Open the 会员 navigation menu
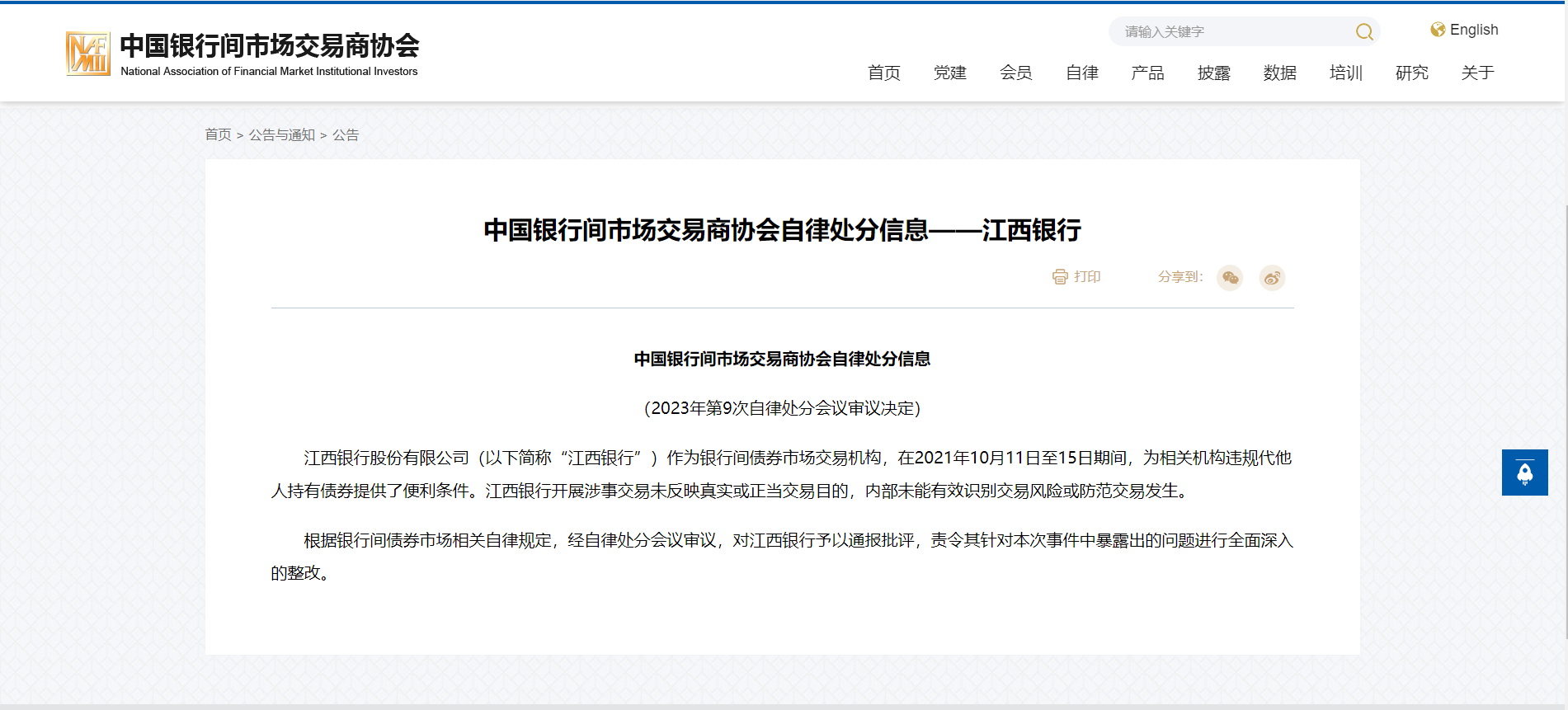Image resolution: width=1568 pixels, height=710 pixels. (1016, 73)
